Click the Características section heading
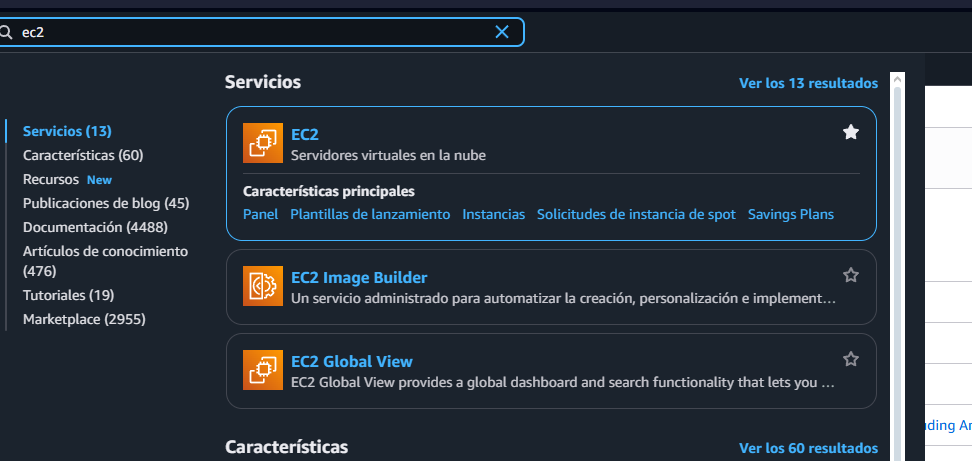Viewport: 972px width, 461px height. 286,447
